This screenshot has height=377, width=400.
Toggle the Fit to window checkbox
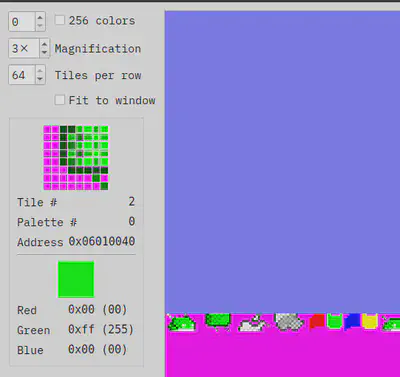[60, 100]
